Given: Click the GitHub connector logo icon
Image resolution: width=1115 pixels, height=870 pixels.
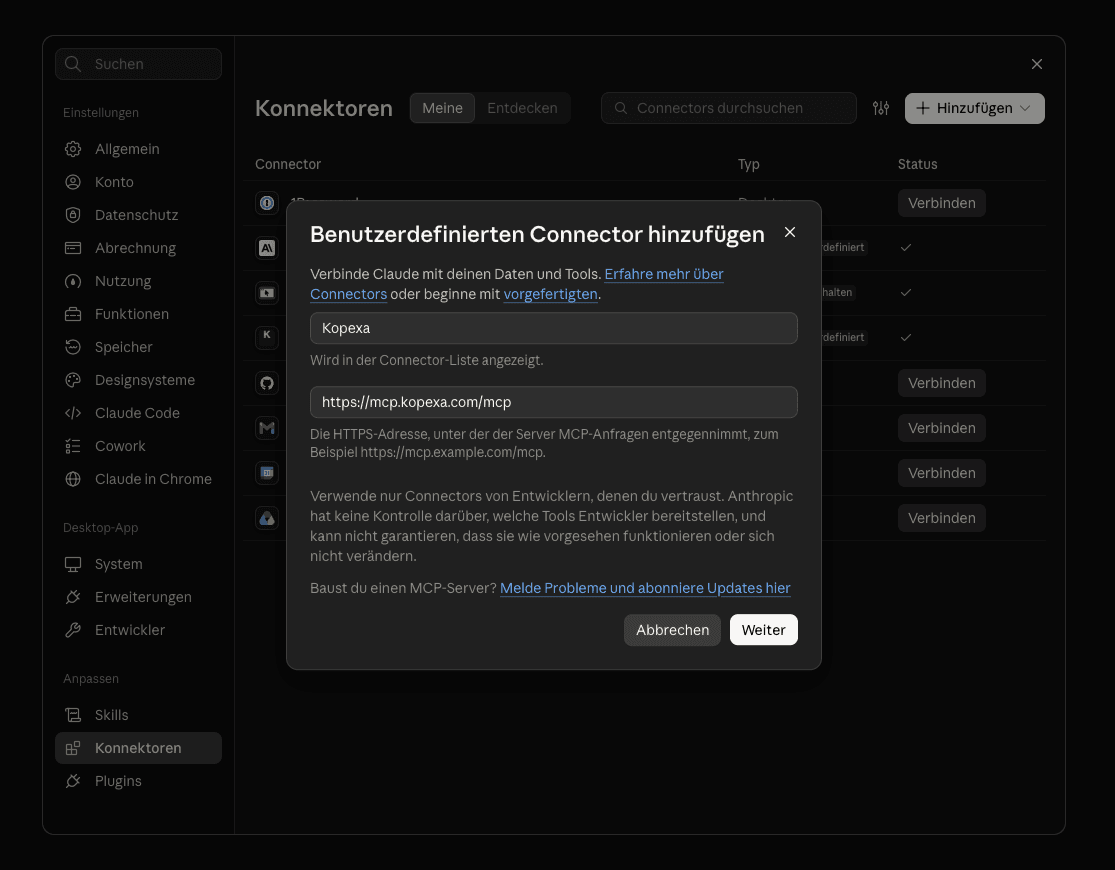Looking at the screenshot, I should 267,383.
